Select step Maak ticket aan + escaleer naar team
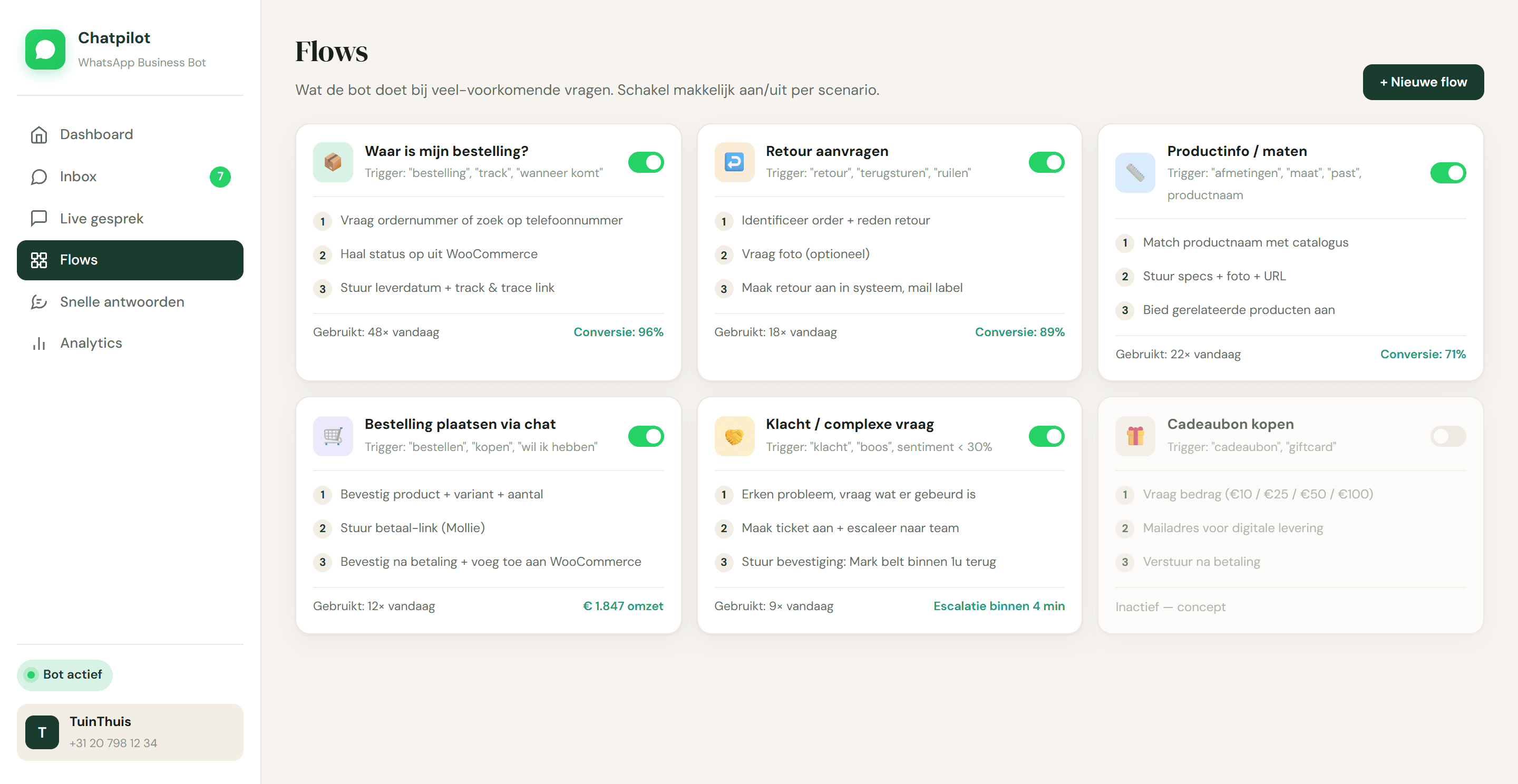This screenshot has height=784, width=1518. (x=850, y=528)
